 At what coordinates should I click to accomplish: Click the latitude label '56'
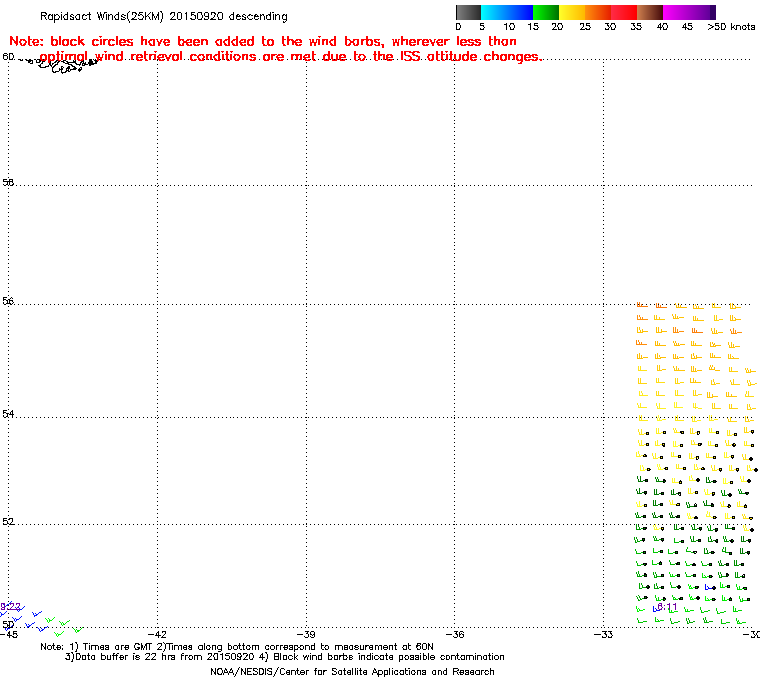point(8,302)
